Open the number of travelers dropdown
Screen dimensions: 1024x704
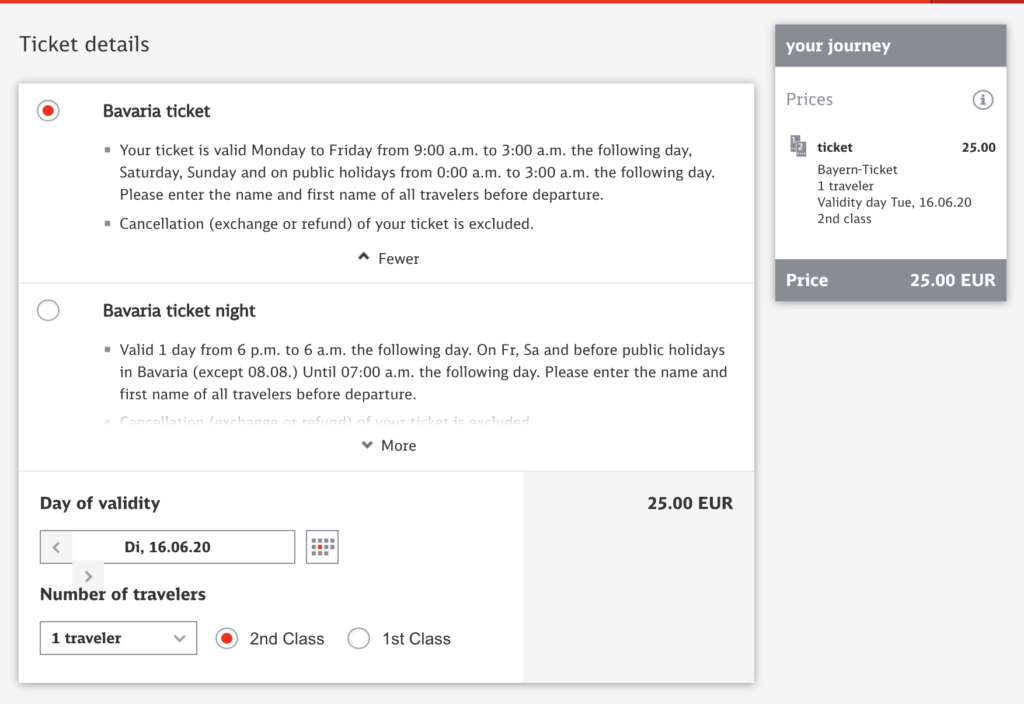118,638
